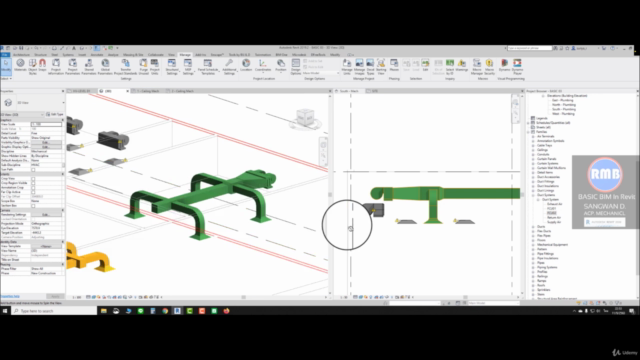Open Chrome from the taskbar

[x=165, y=311]
